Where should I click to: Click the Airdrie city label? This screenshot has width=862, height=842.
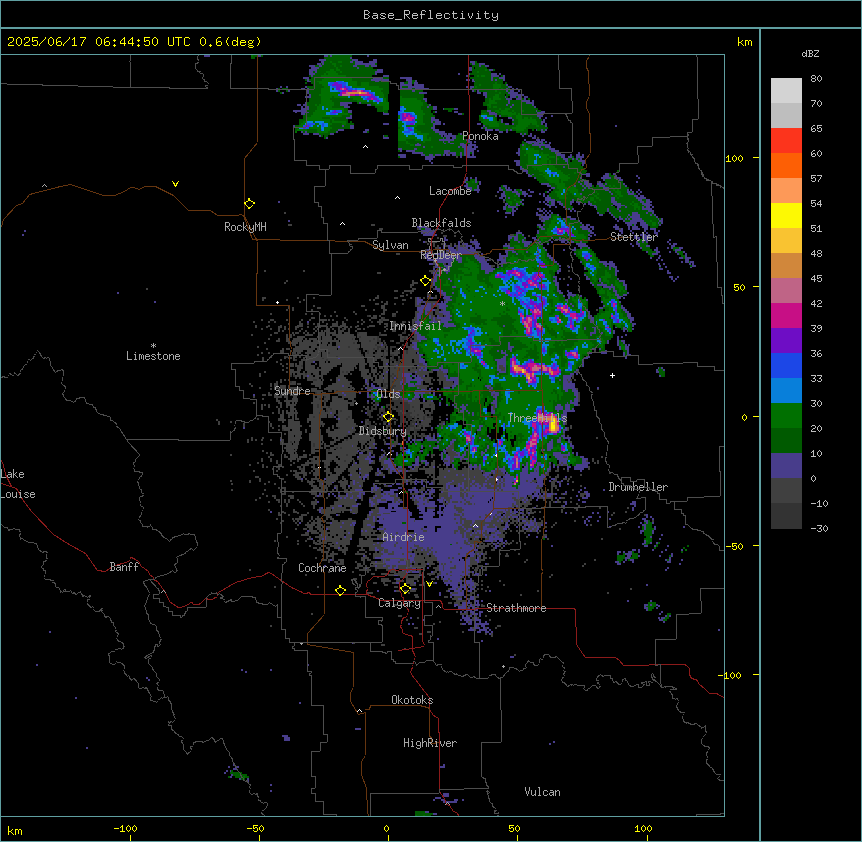coord(404,537)
